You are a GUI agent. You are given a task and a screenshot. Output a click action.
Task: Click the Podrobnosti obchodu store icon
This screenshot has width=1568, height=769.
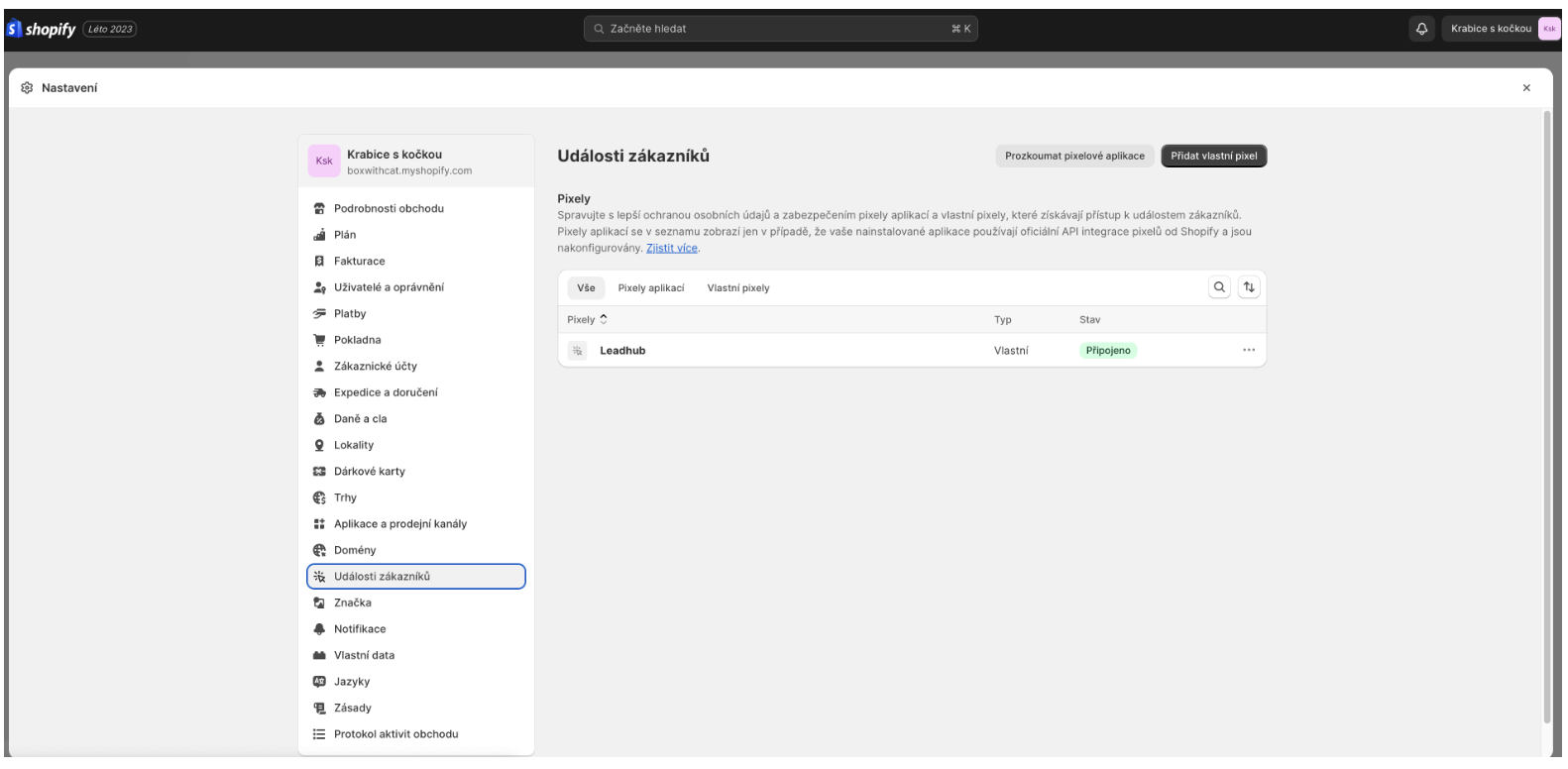click(319, 208)
